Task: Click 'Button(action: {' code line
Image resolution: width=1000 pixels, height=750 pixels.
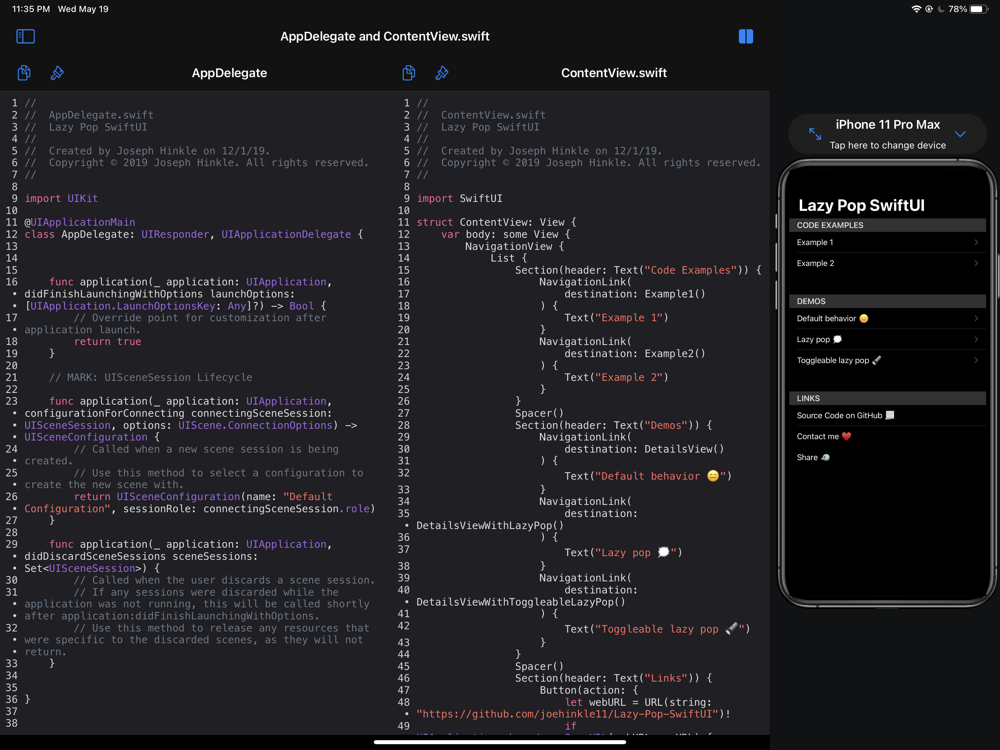Action: point(589,690)
